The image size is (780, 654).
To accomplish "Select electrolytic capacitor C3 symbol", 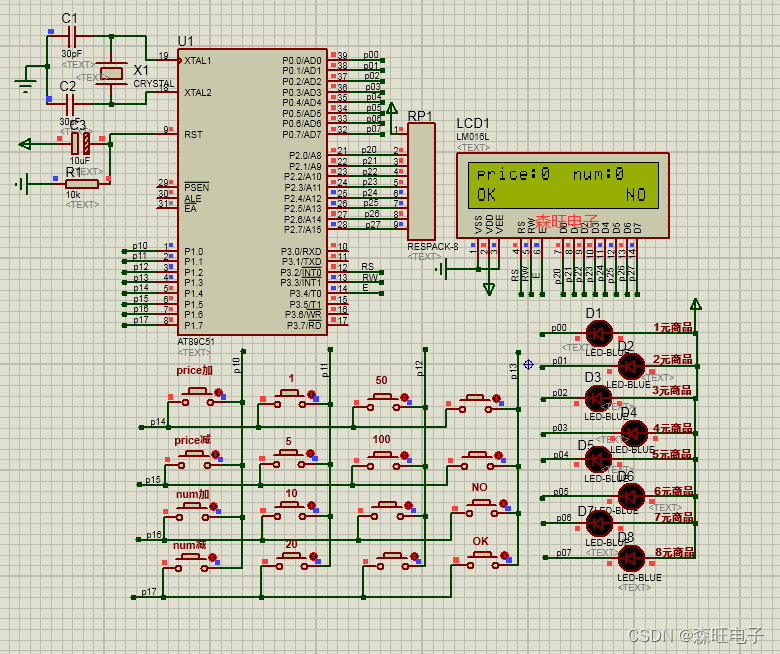I will click(81, 143).
